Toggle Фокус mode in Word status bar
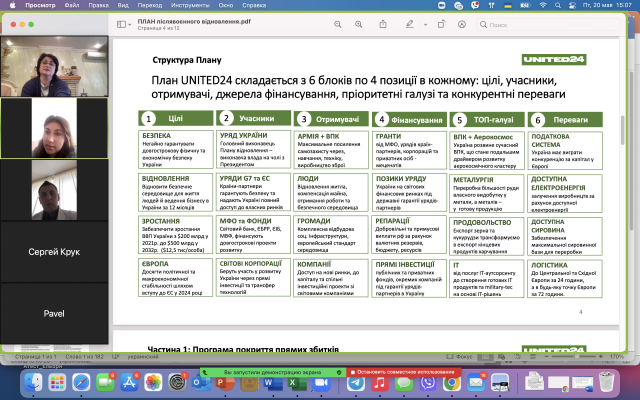 [460, 357]
